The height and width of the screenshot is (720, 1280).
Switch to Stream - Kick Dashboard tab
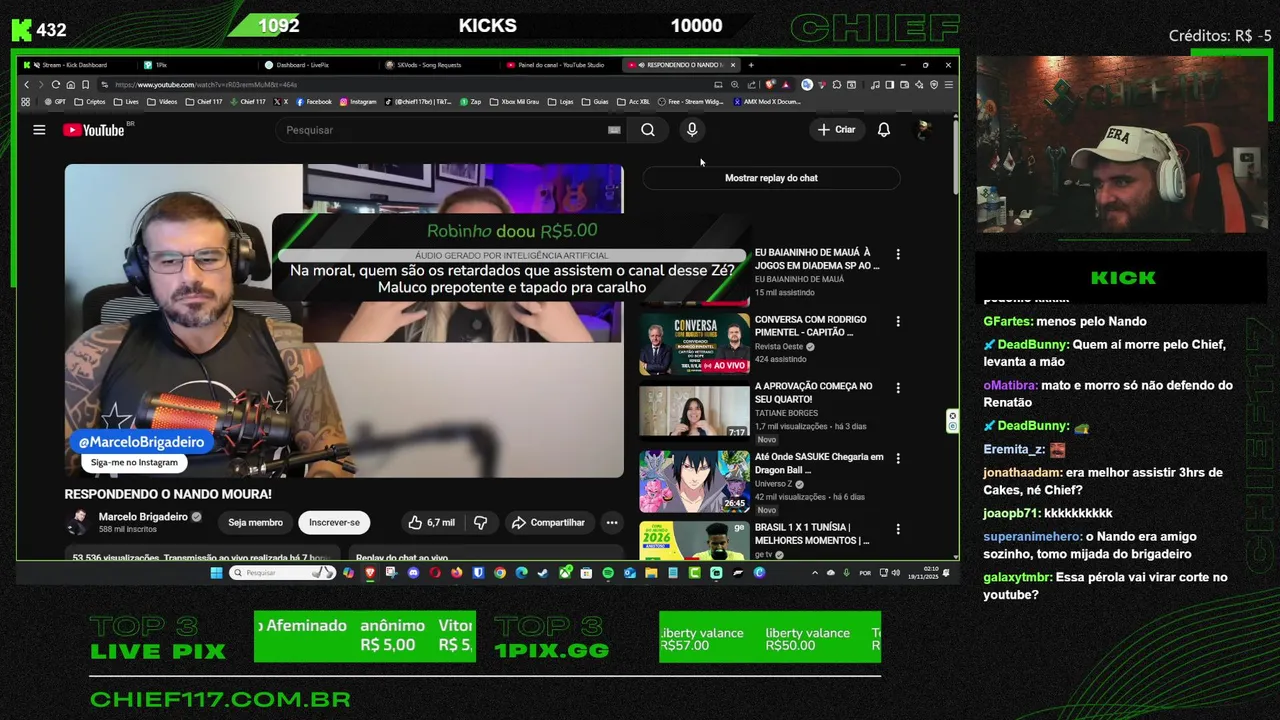pyautogui.click(x=74, y=65)
